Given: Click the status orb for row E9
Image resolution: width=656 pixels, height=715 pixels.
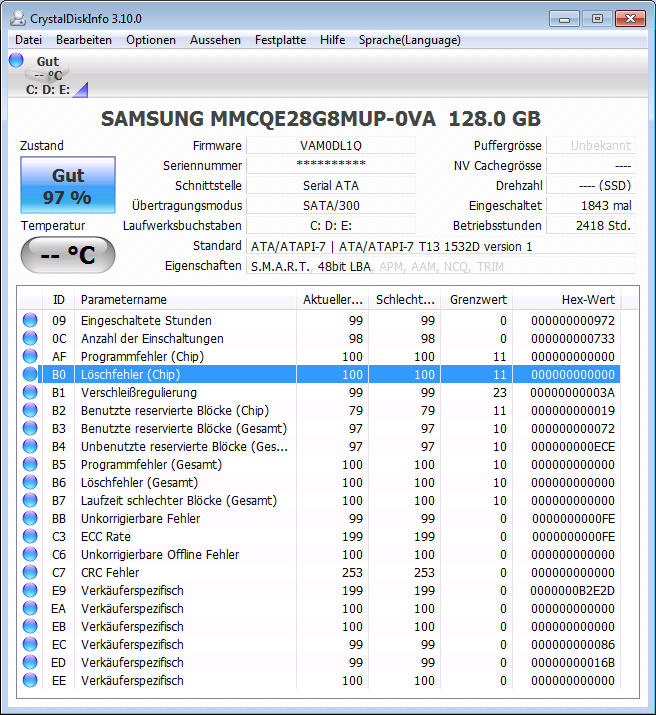Looking at the screenshot, I should [30, 591].
